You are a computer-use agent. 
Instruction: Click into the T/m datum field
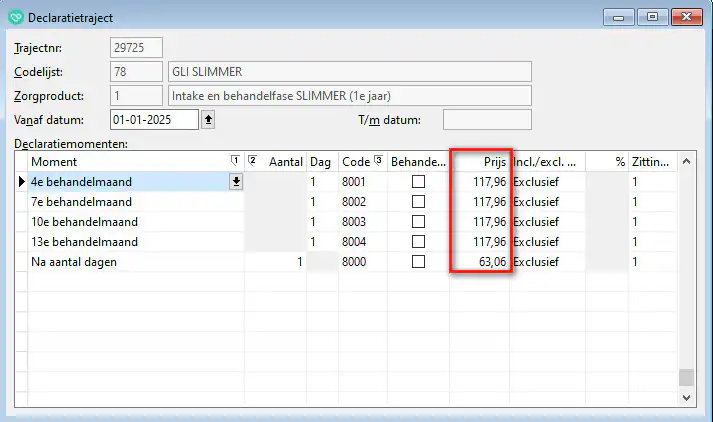click(486, 120)
